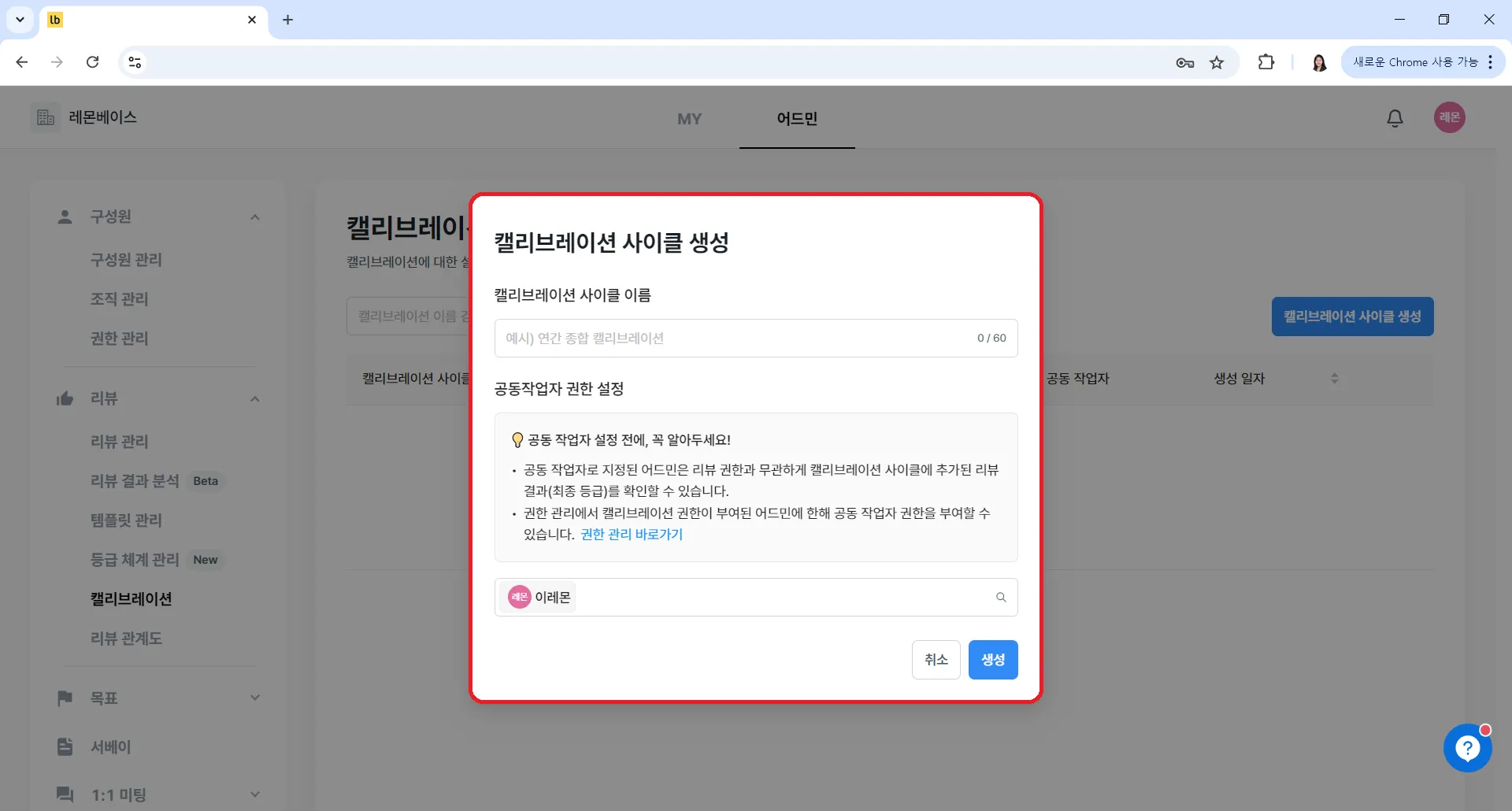Switch to 어드민 tab

point(797,119)
